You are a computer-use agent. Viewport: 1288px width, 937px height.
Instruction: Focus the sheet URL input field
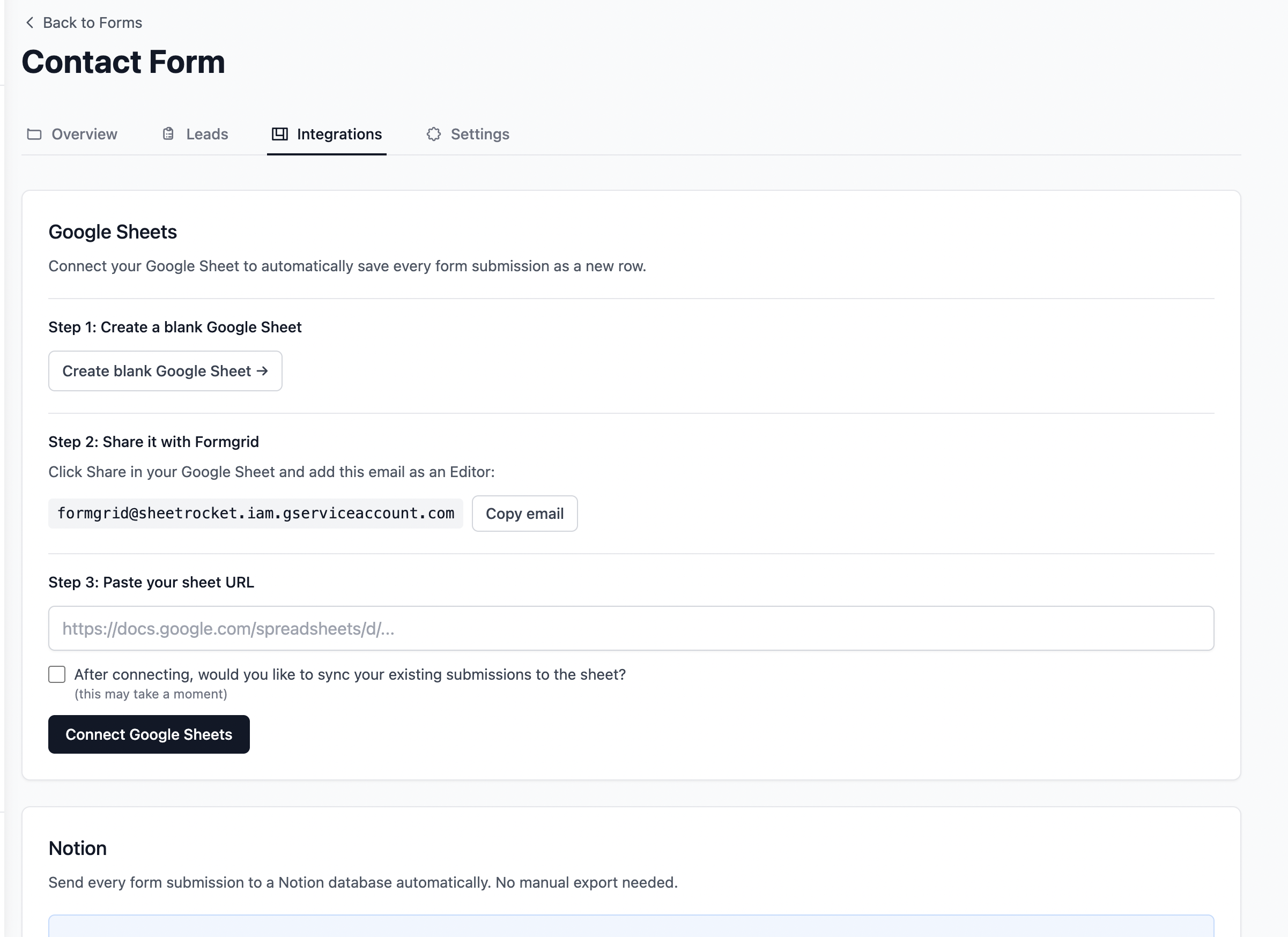point(631,628)
